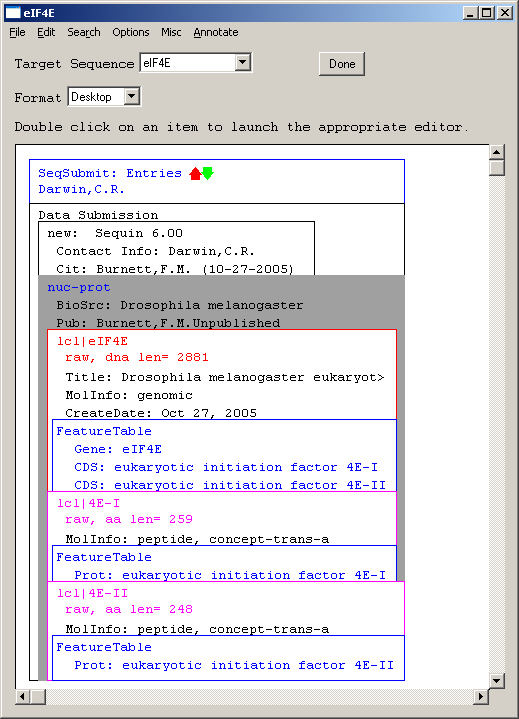Click the vertical scrollbar down arrow

(497, 680)
